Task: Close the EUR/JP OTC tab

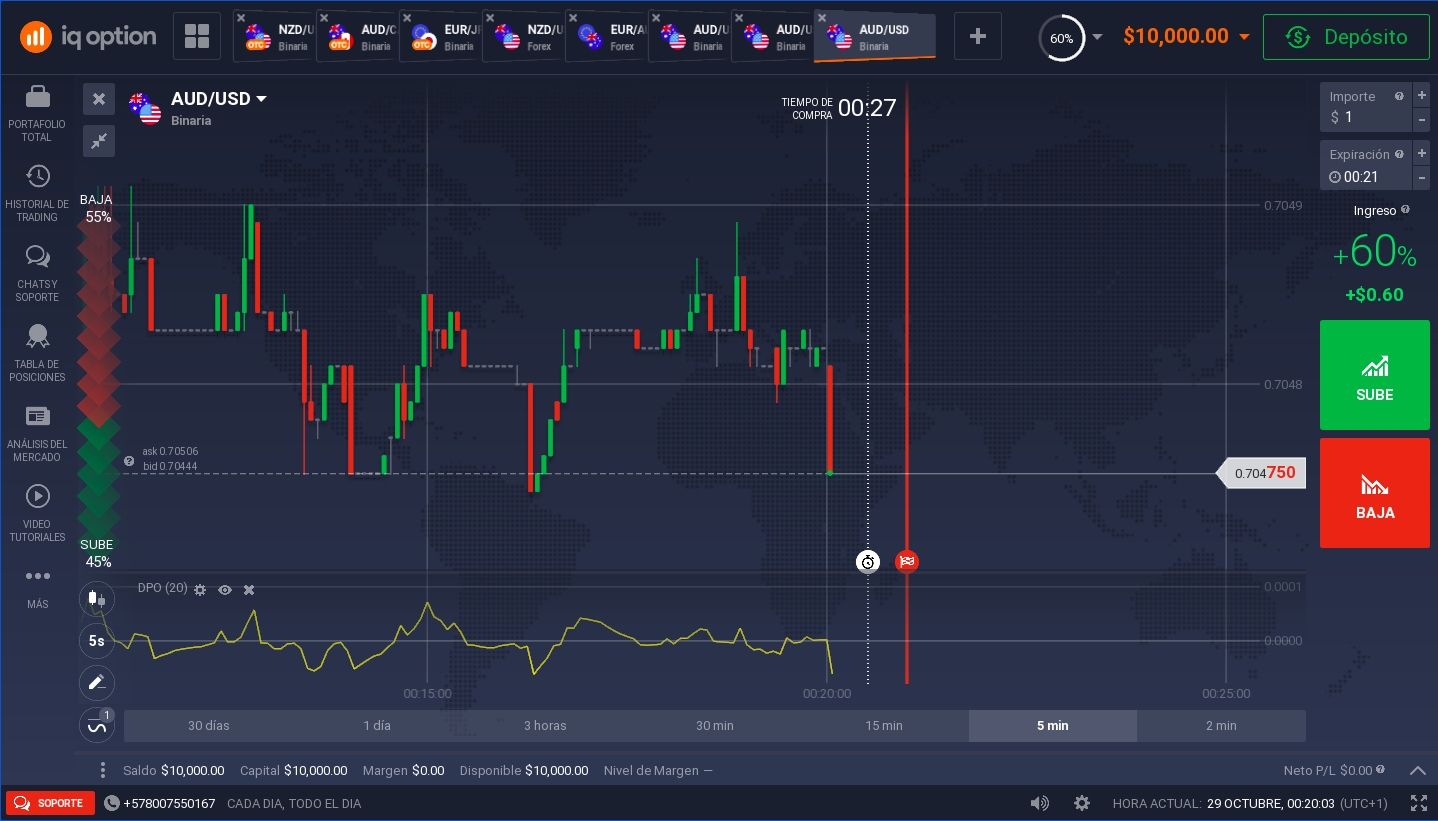Action: 406,18
